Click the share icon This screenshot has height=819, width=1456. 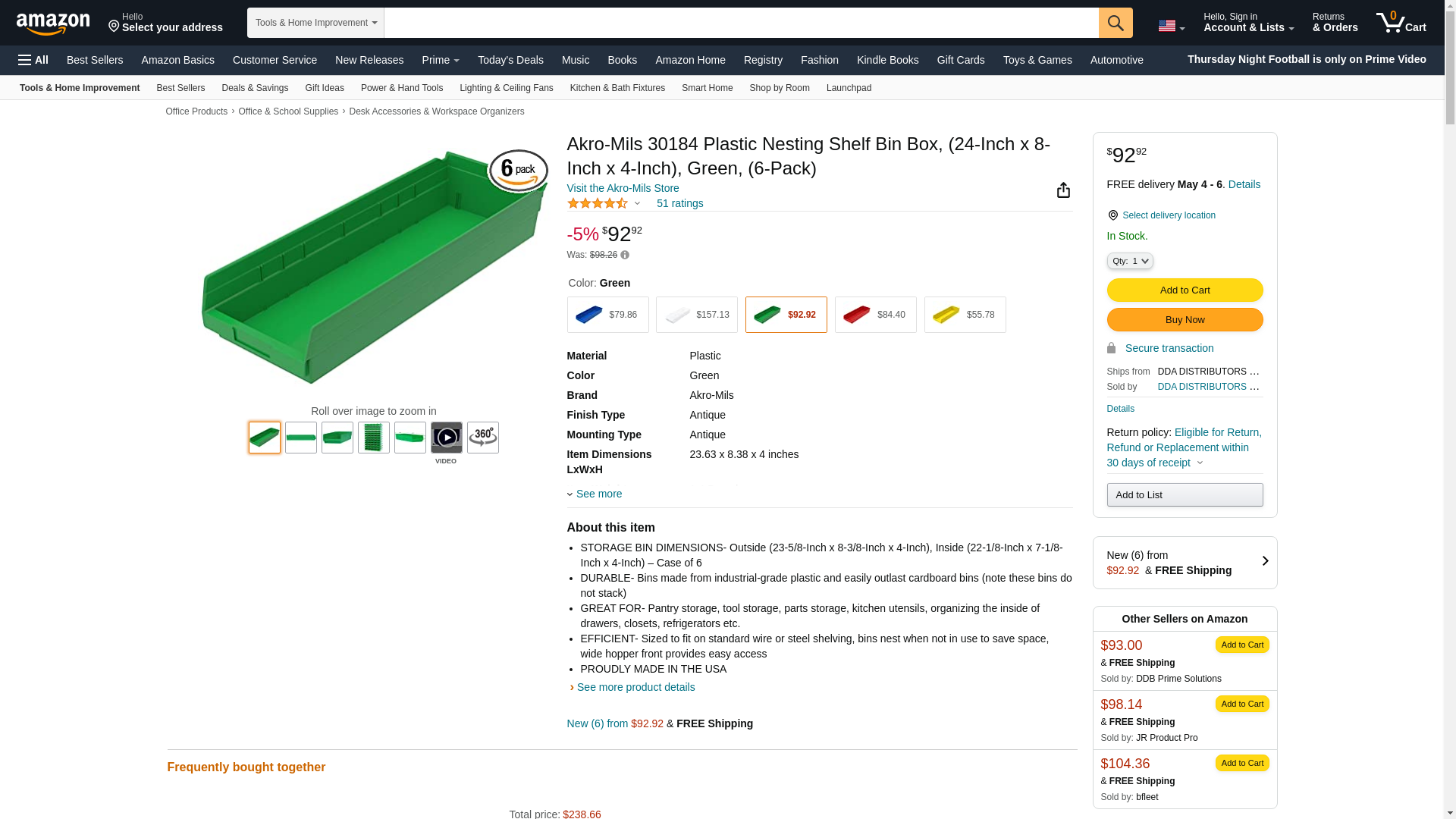tap(1063, 190)
